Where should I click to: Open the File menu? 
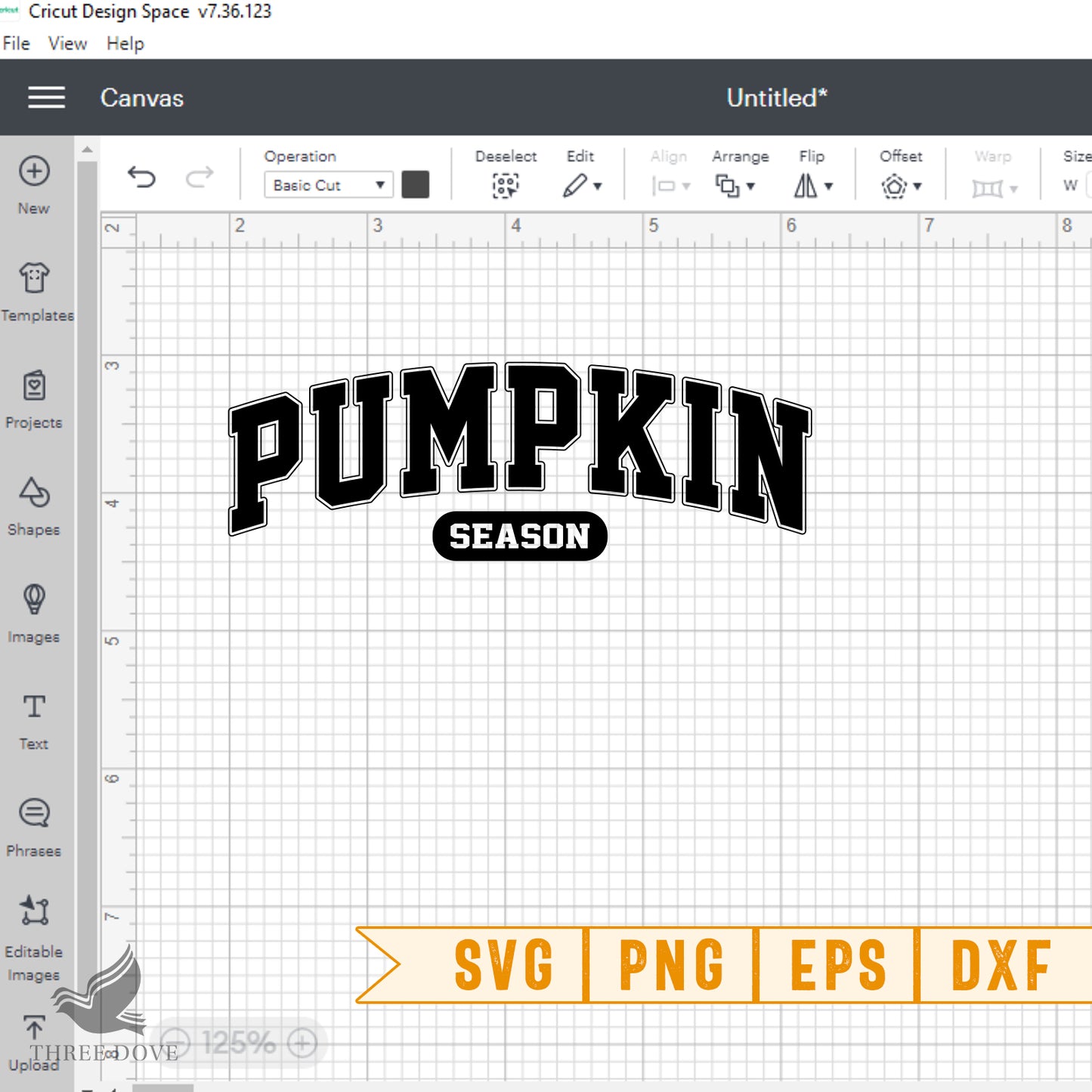[16, 44]
